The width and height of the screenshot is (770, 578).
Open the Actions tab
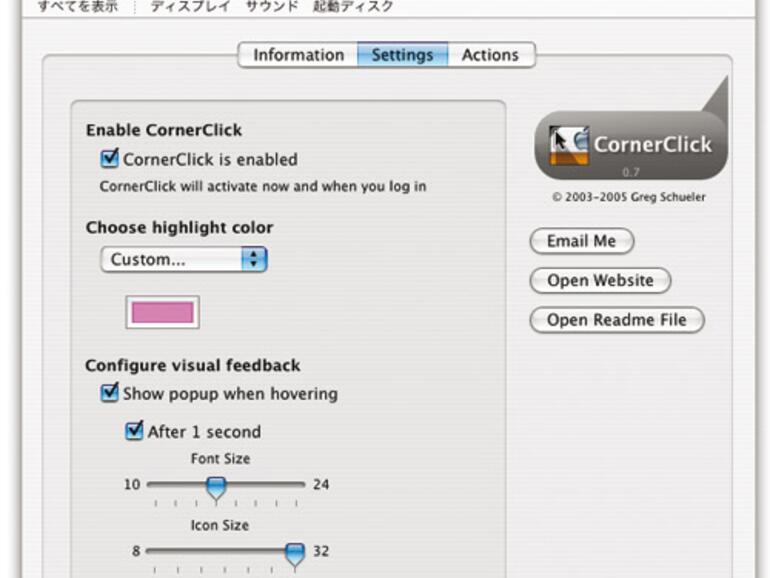490,55
